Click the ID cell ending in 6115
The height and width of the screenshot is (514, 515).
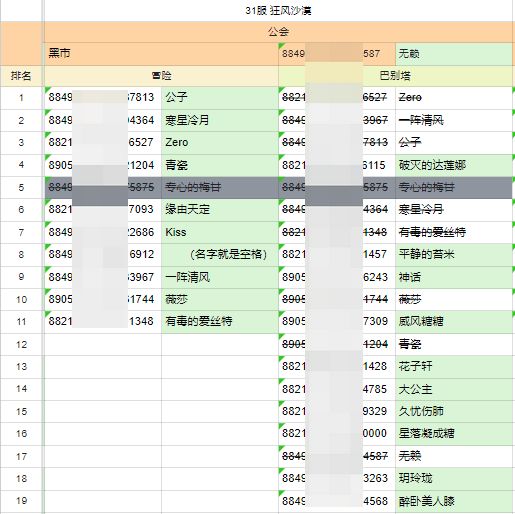[337, 165]
